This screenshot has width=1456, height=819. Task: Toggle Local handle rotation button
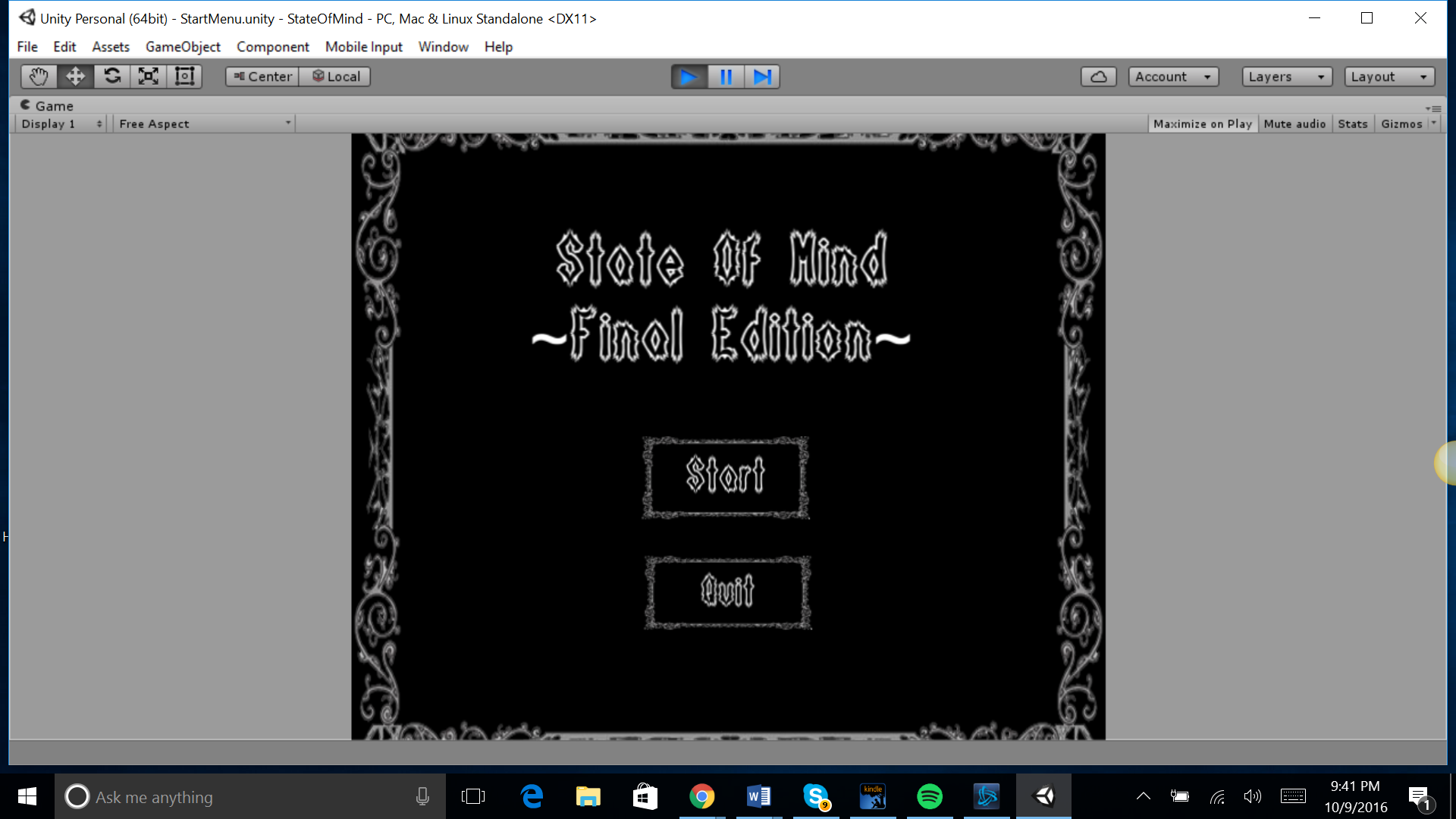click(x=335, y=77)
